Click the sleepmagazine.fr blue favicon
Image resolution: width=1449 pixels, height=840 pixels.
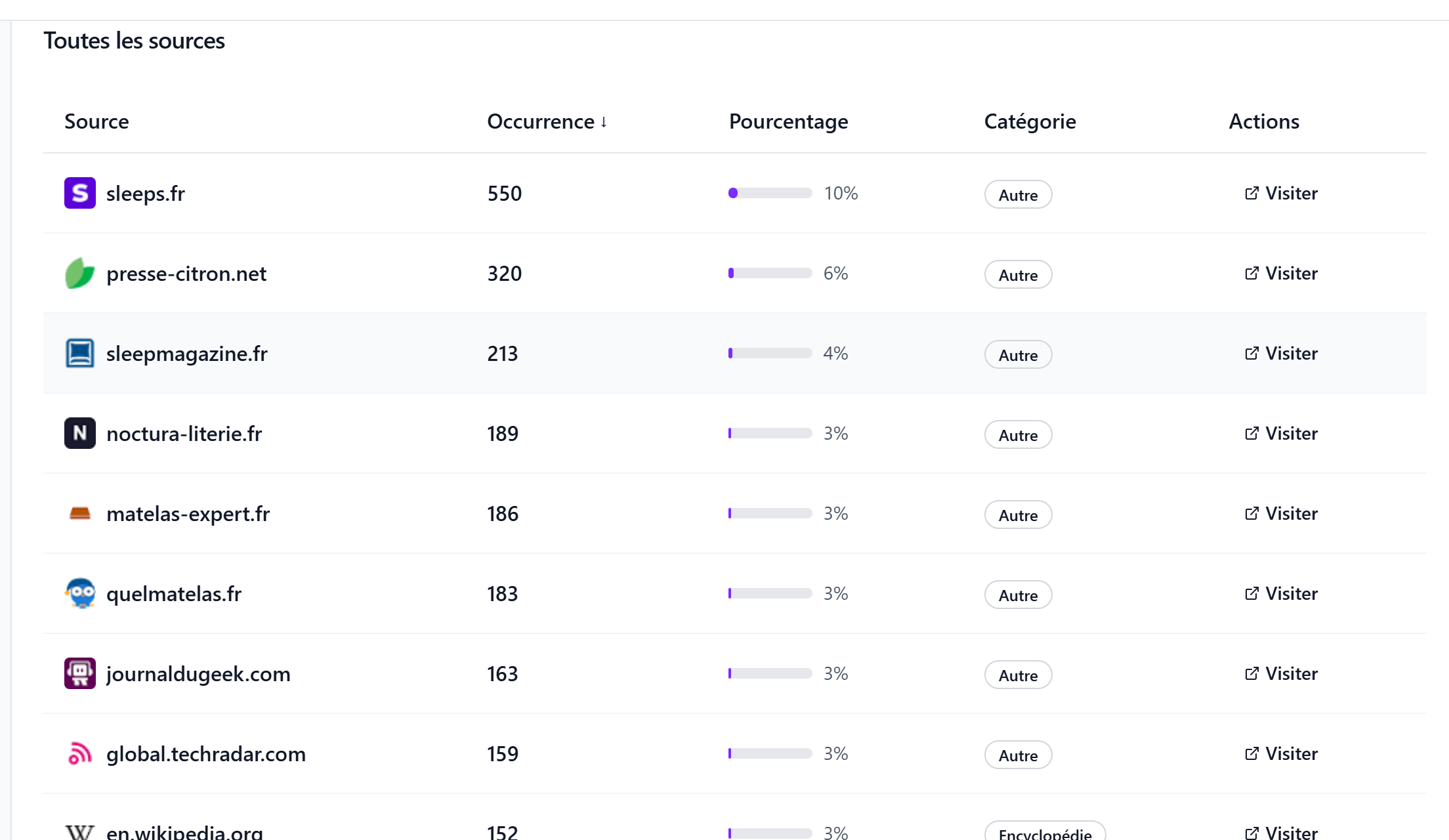click(80, 353)
